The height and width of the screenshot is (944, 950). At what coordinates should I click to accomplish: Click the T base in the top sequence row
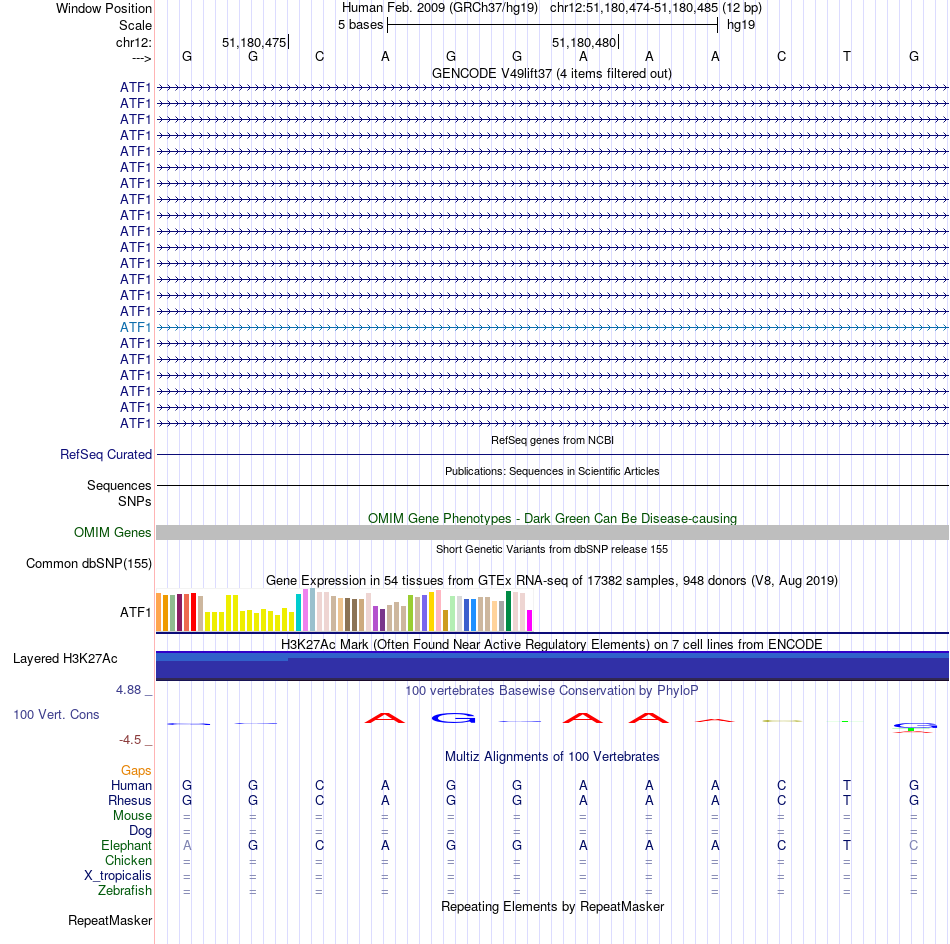846,56
